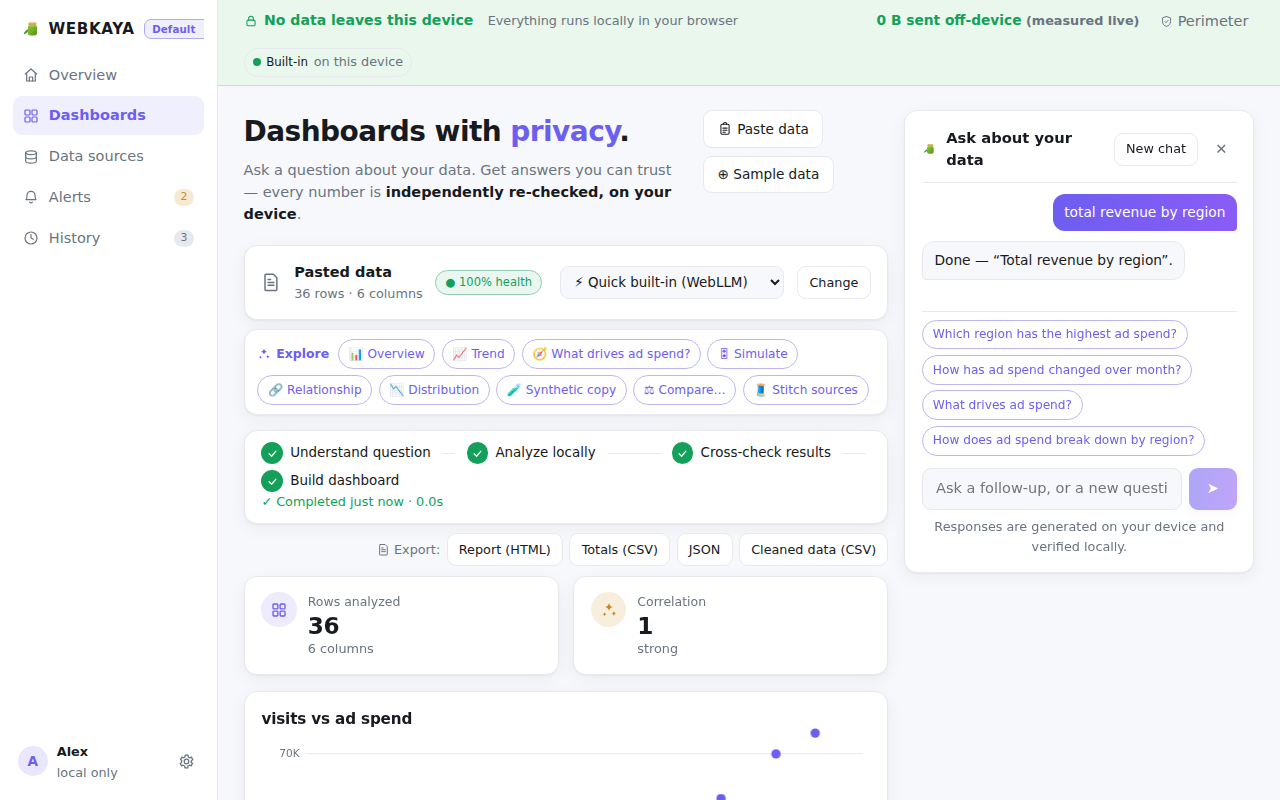The image size is (1280, 800).
Task: Click the Alerts bell icon
Action: (x=31, y=198)
